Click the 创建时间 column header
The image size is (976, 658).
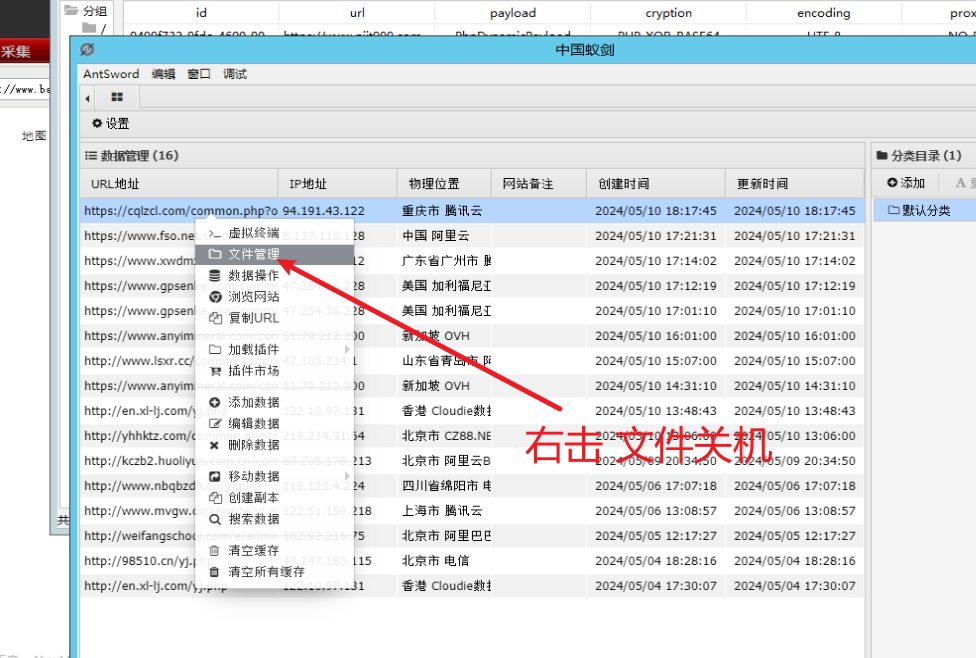pos(623,184)
